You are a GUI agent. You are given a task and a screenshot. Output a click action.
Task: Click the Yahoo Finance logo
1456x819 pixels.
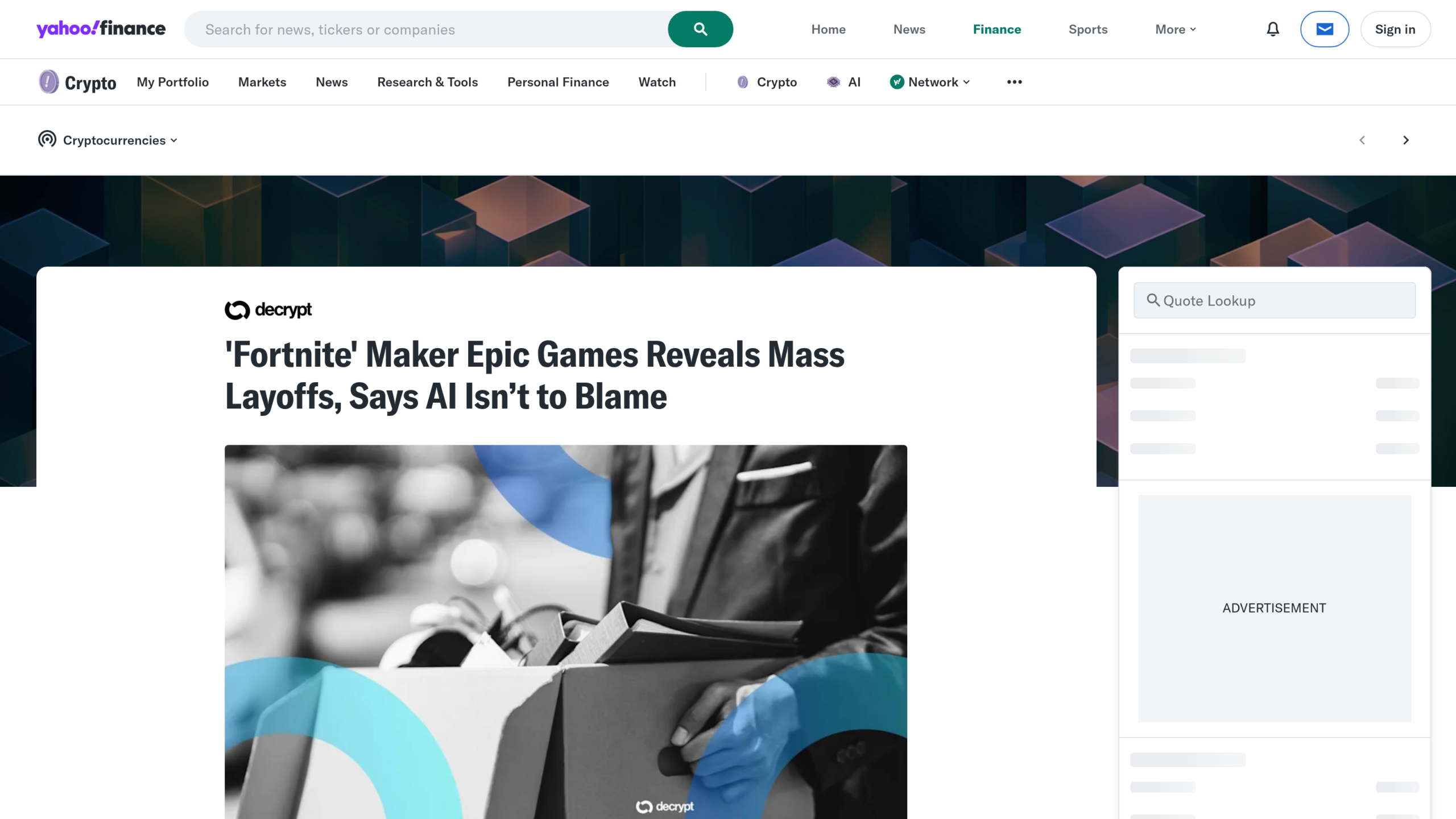[101, 29]
